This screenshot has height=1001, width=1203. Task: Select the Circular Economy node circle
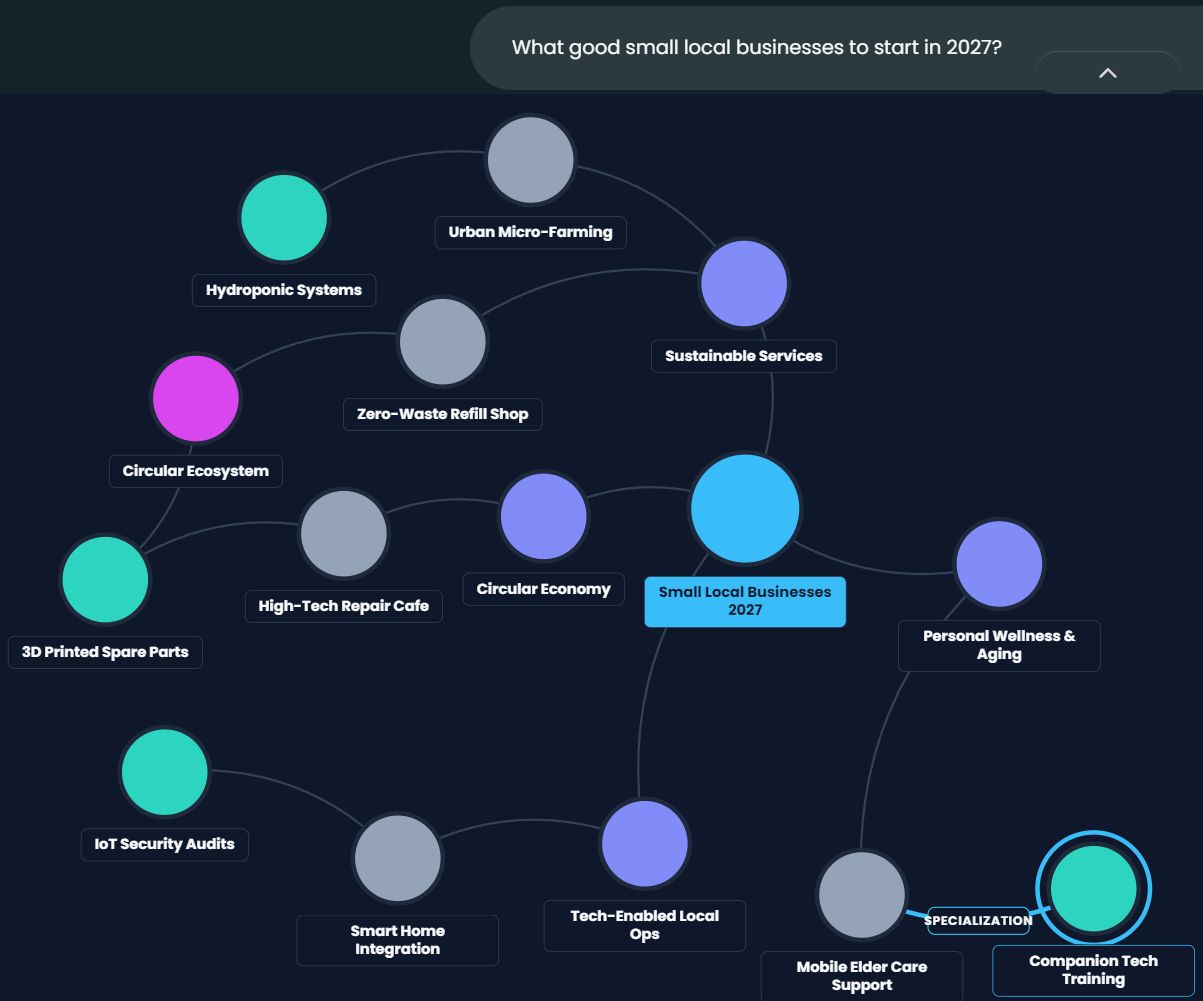click(543, 516)
